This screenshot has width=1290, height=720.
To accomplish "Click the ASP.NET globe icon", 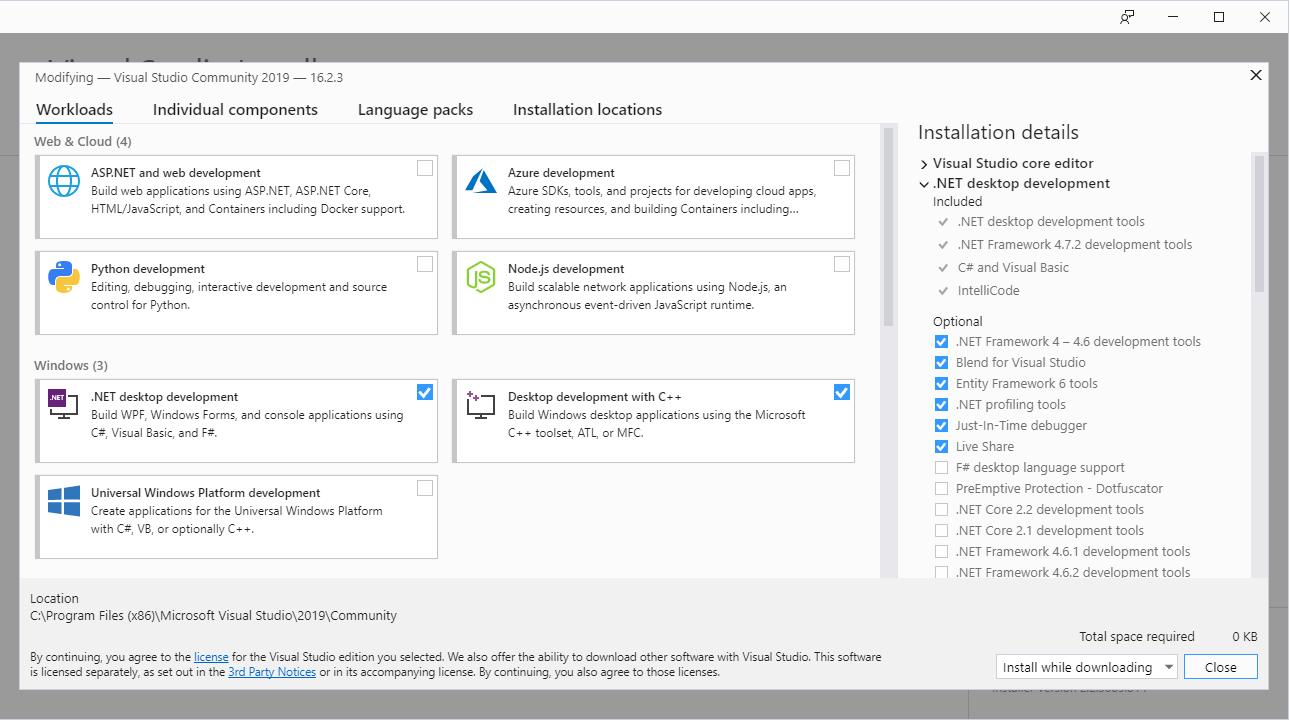I will [x=64, y=181].
